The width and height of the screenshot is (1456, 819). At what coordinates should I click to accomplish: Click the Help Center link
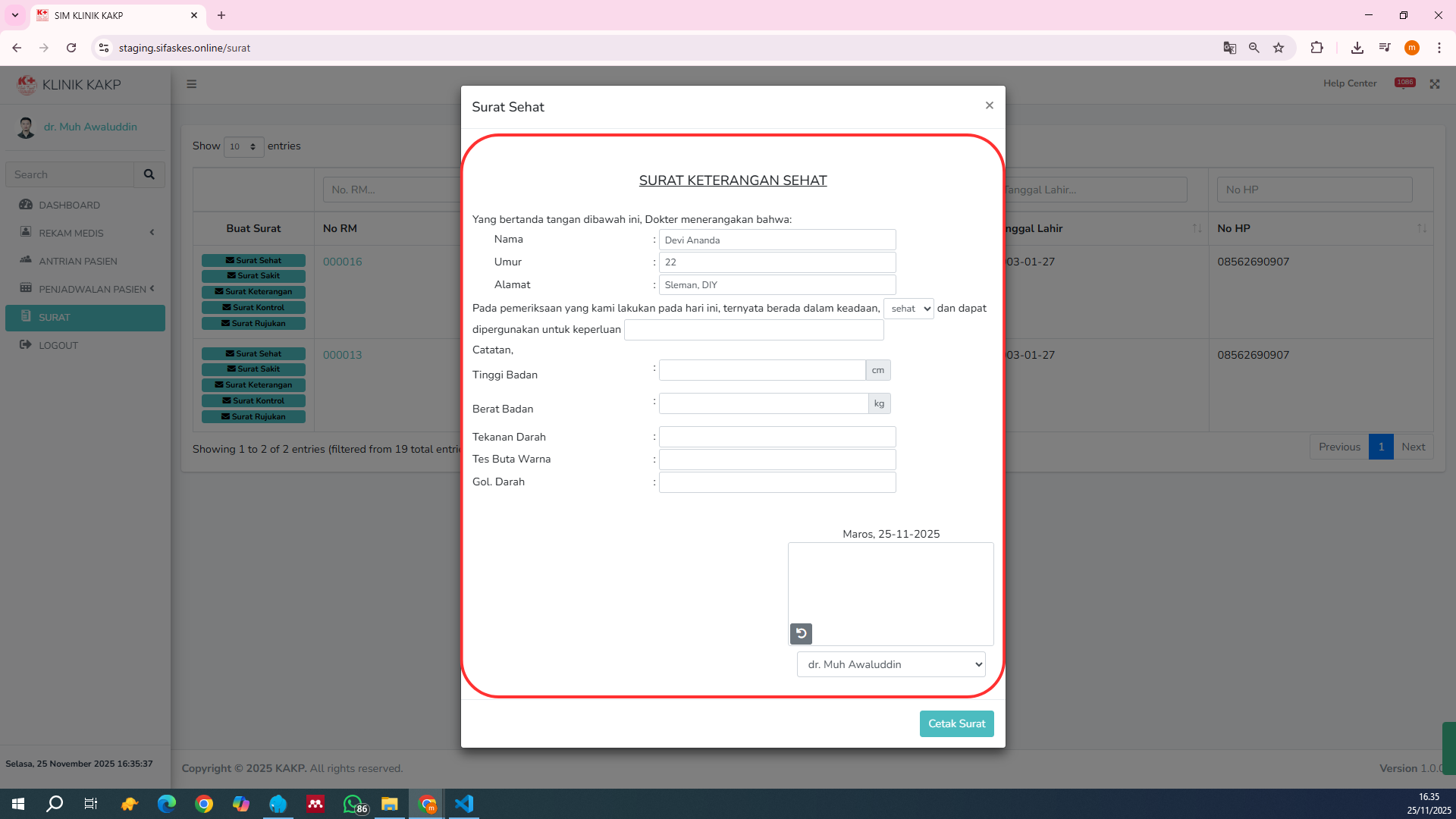pos(1350,83)
